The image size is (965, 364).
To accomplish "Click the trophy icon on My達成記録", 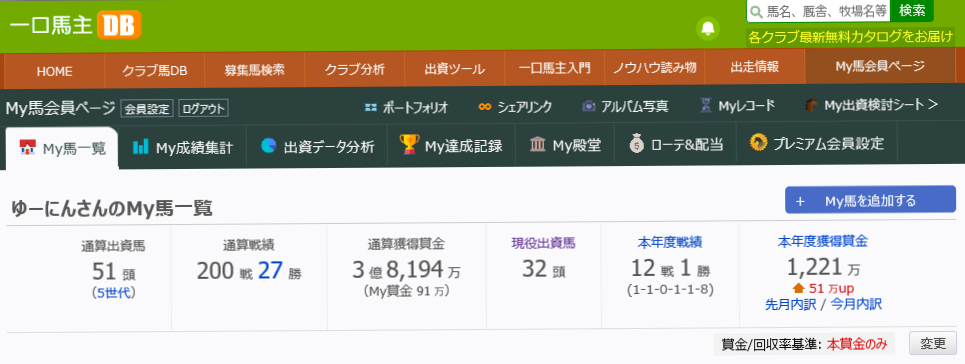I will click(x=409, y=145).
